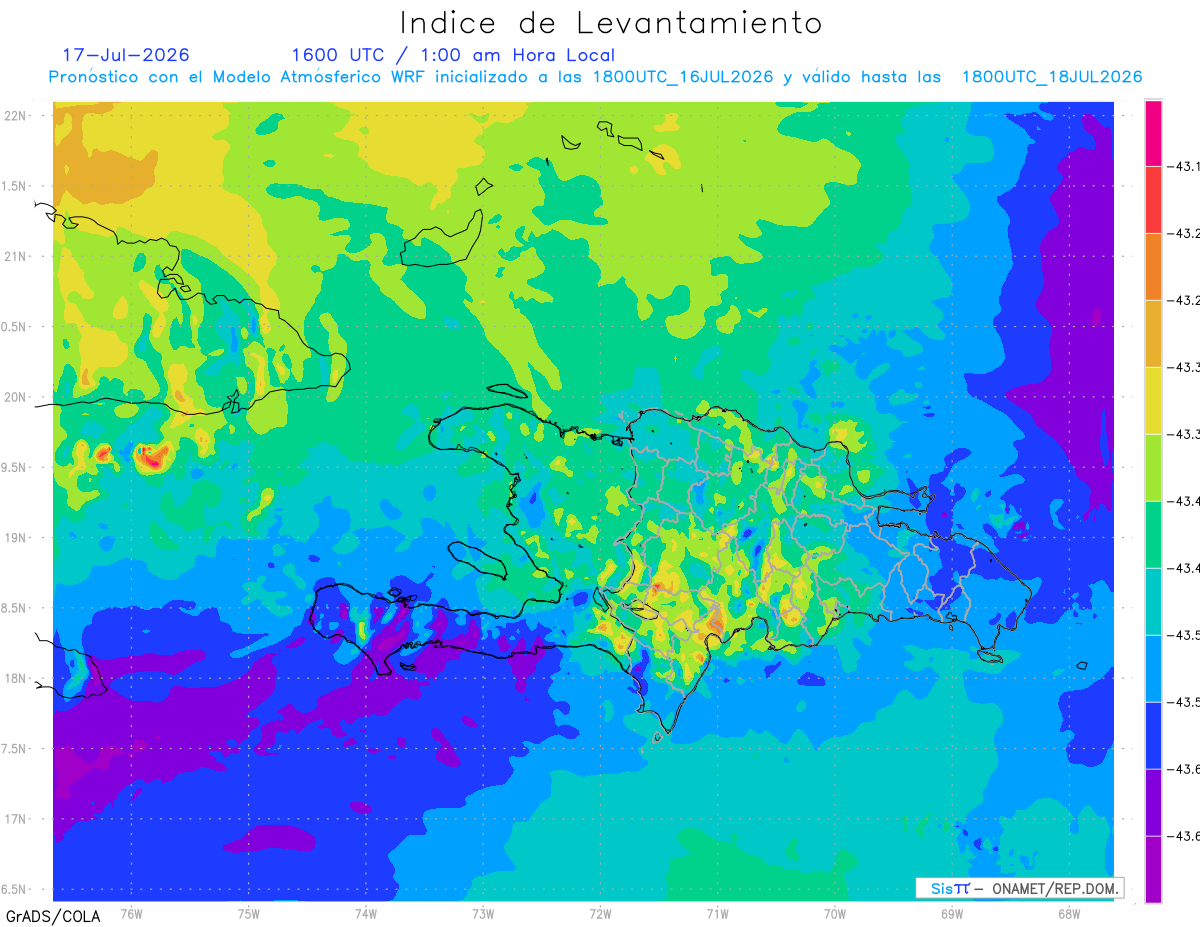Pick the orange colorbar swatch
The width and height of the screenshot is (1200, 927).
(x=1153, y=266)
